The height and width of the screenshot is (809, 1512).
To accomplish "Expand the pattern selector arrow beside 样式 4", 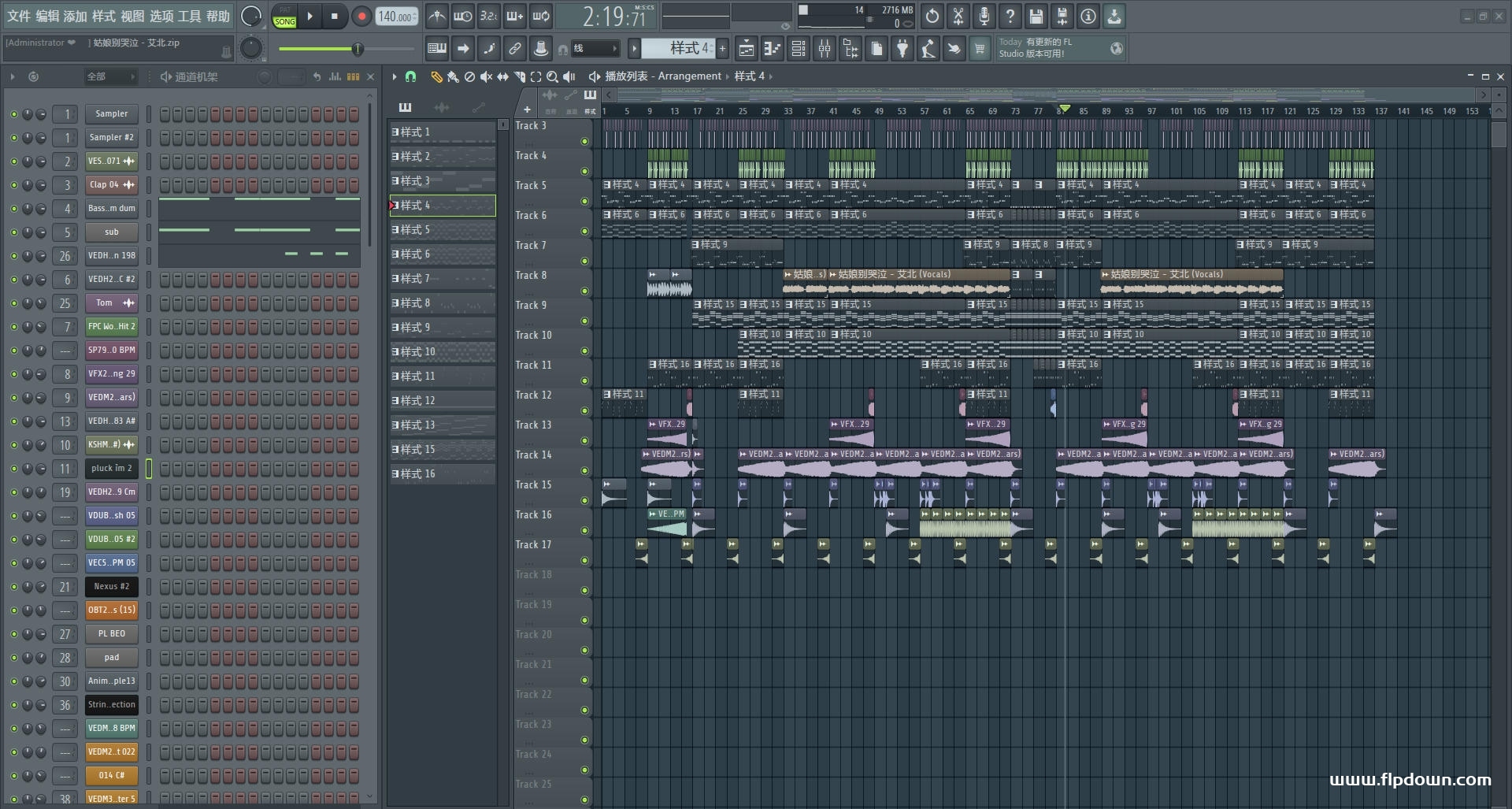I will click(634, 49).
